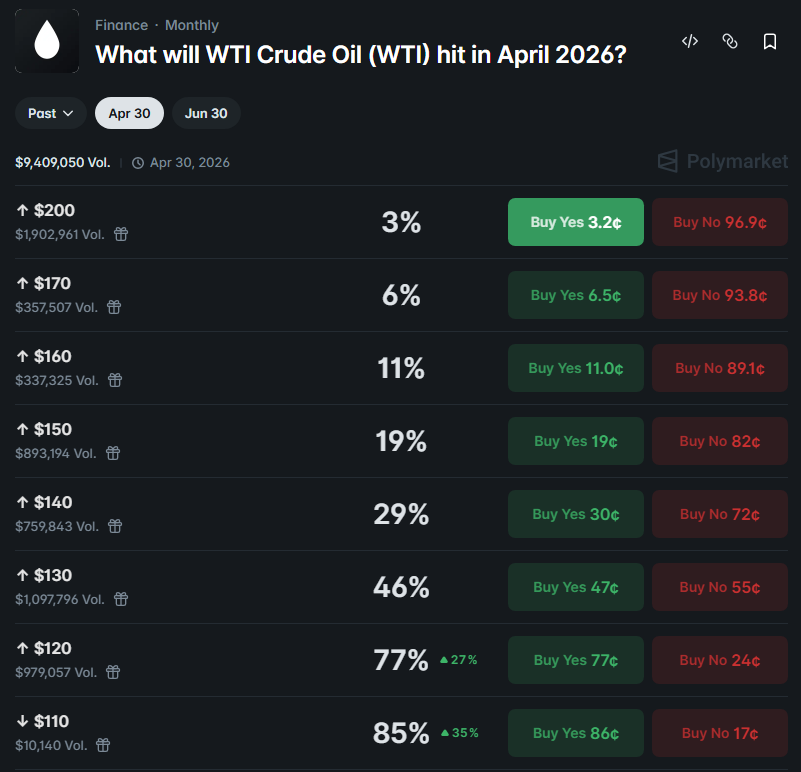Bookmark this market

(x=767, y=41)
